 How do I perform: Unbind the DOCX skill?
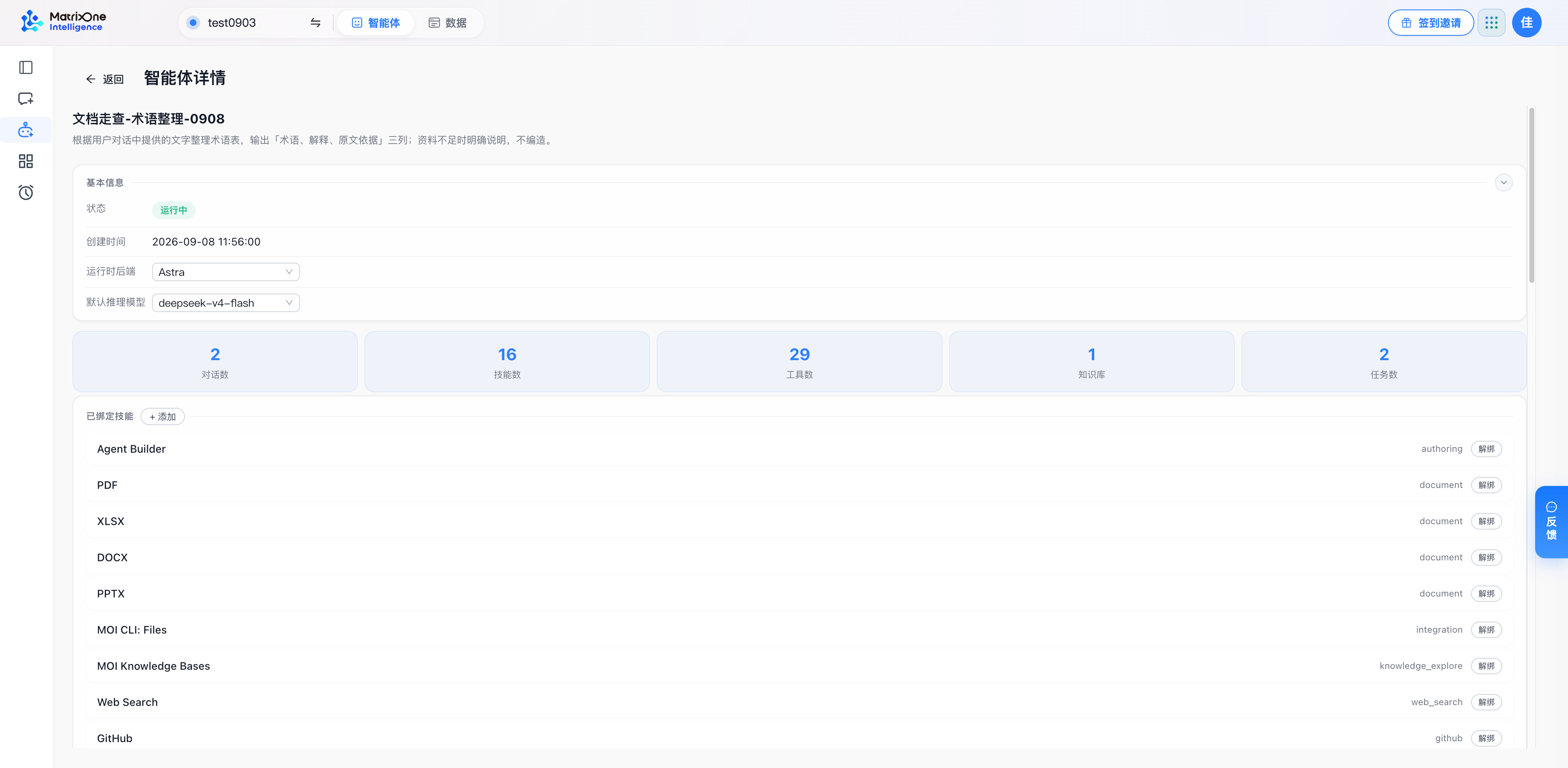[x=1486, y=557]
